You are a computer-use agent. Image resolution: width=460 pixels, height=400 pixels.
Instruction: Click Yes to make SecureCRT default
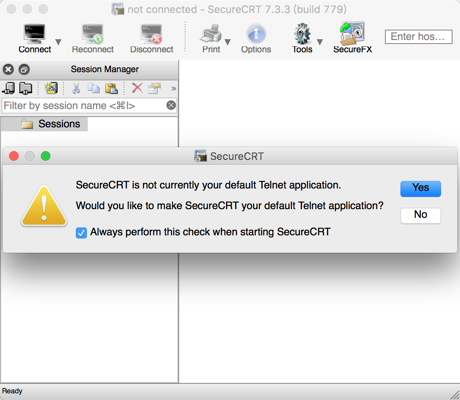click(x=420, y=189)
